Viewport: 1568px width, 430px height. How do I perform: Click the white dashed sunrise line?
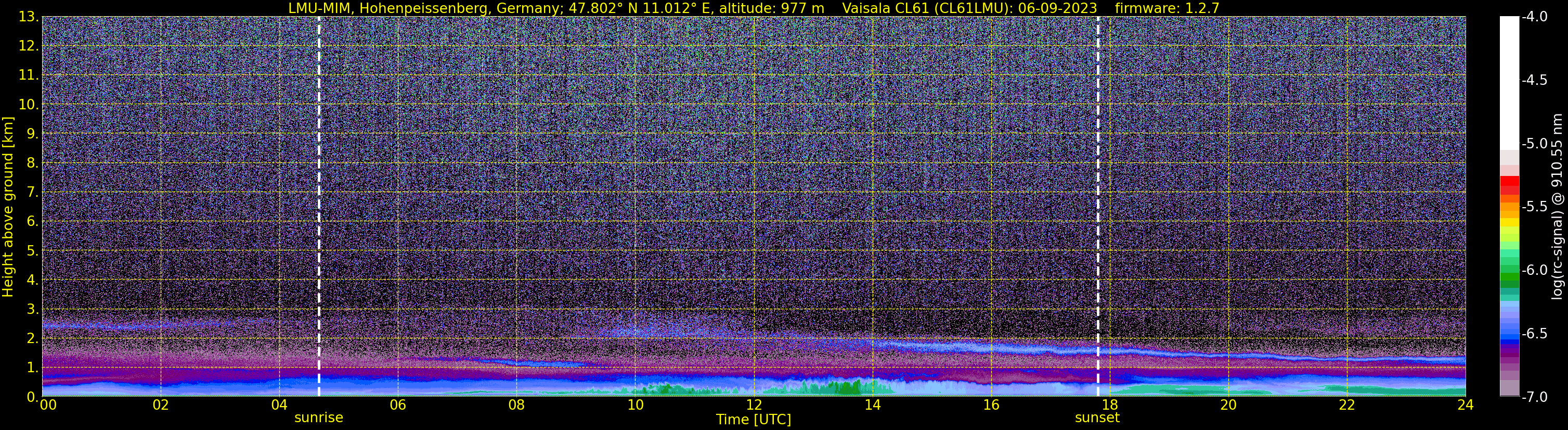(319, 207)
